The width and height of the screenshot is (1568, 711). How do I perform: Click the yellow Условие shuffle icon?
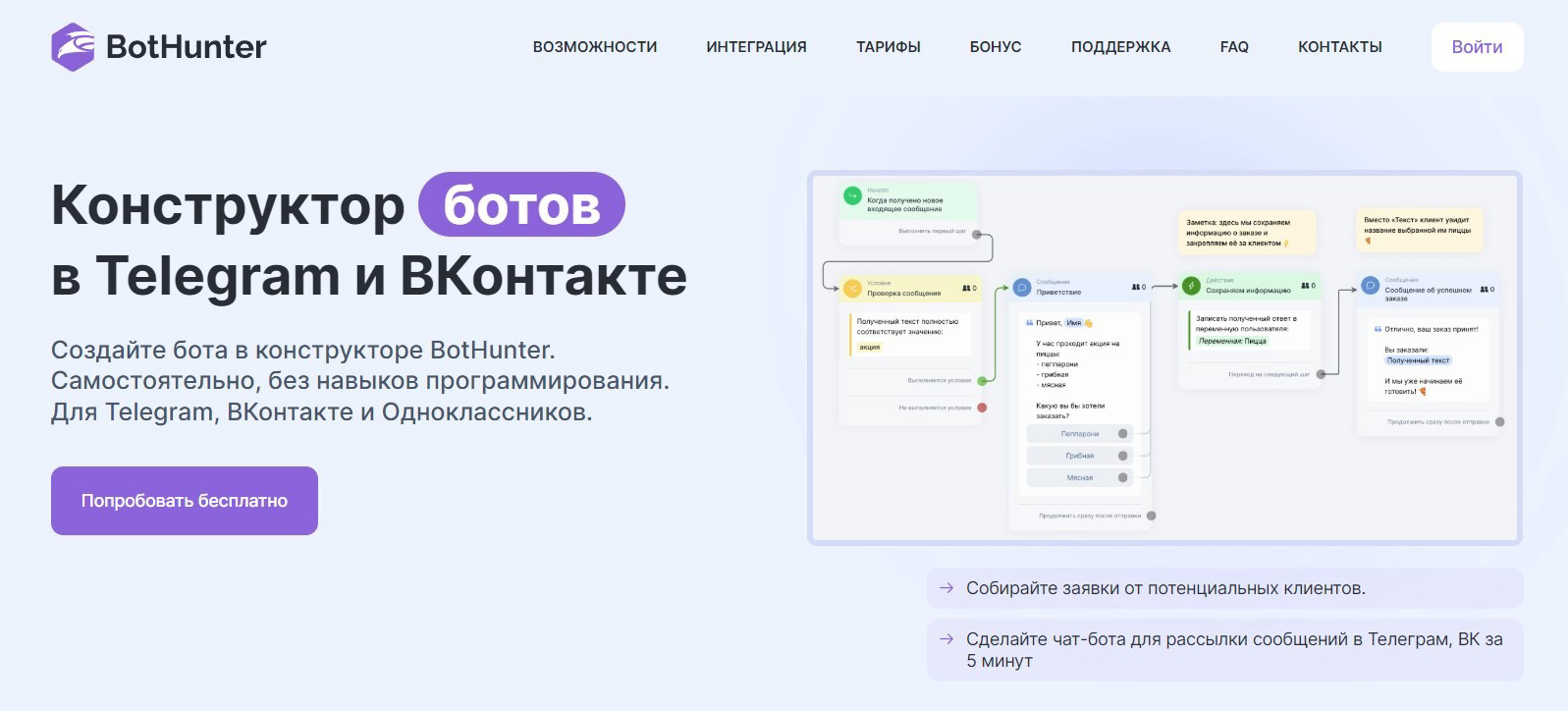(852, 289)
